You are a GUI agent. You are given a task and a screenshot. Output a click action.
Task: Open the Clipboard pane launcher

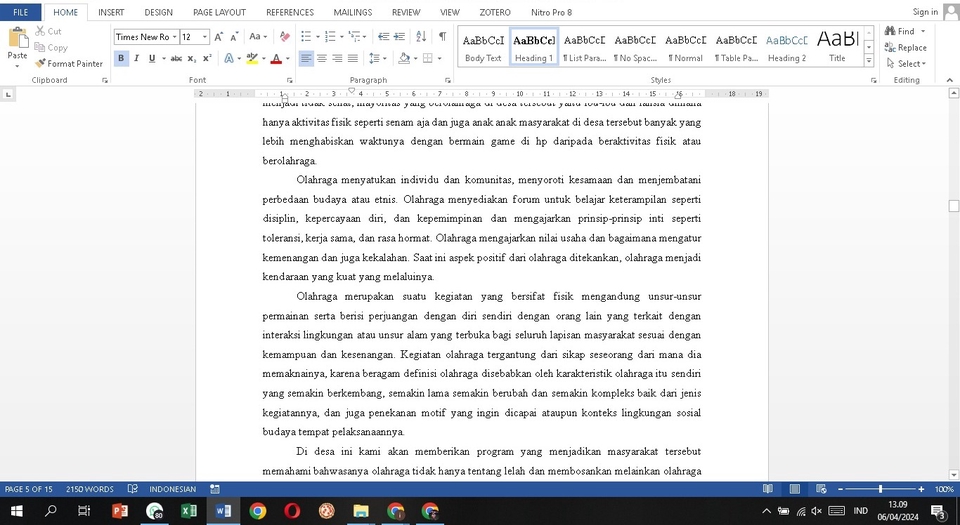click(105, 80)
